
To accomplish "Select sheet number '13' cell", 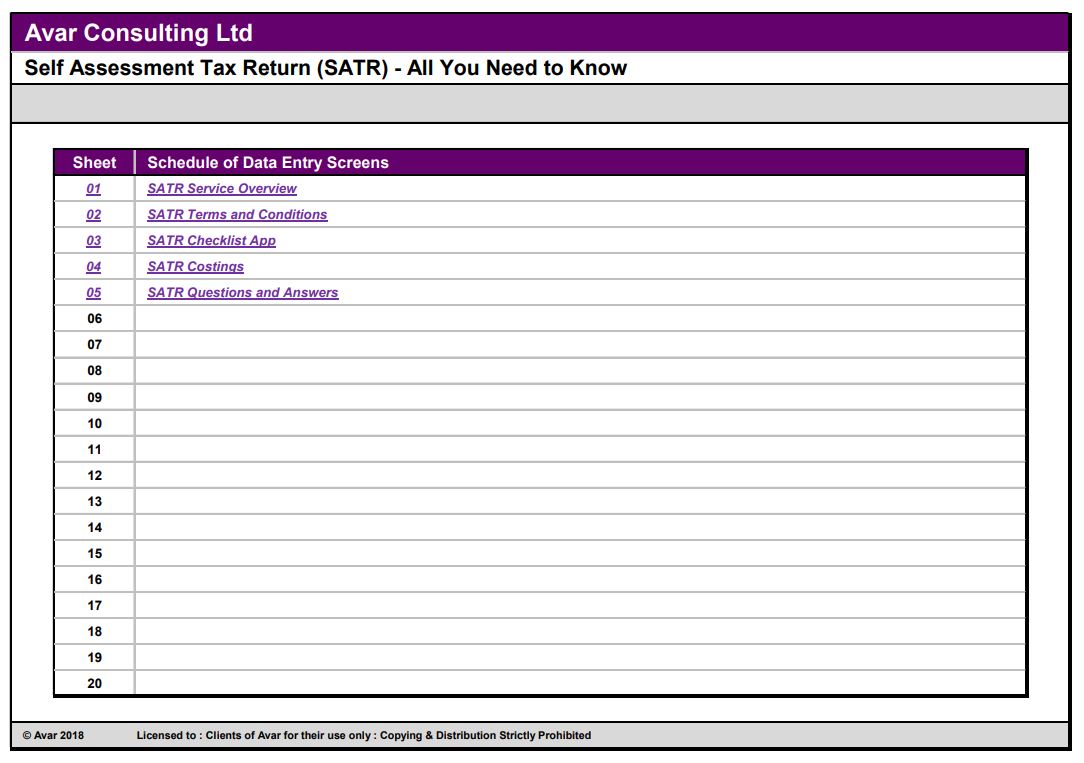I will click(x=95, y=502).
